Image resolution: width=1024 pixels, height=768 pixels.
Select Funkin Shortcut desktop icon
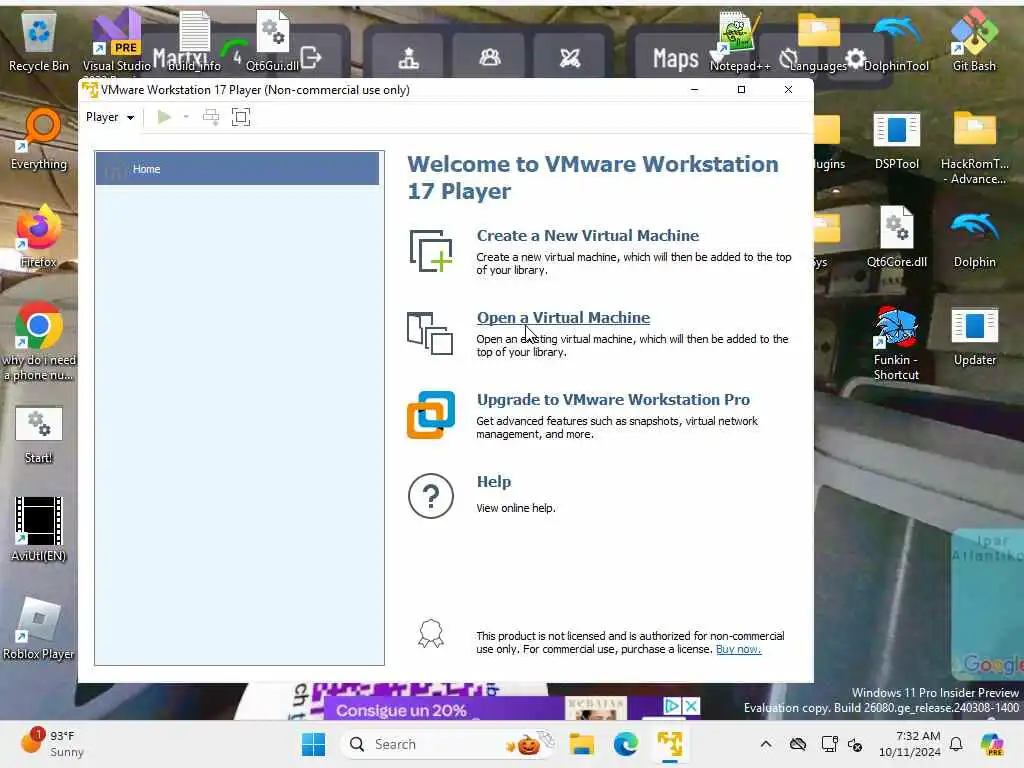[896, 343]
